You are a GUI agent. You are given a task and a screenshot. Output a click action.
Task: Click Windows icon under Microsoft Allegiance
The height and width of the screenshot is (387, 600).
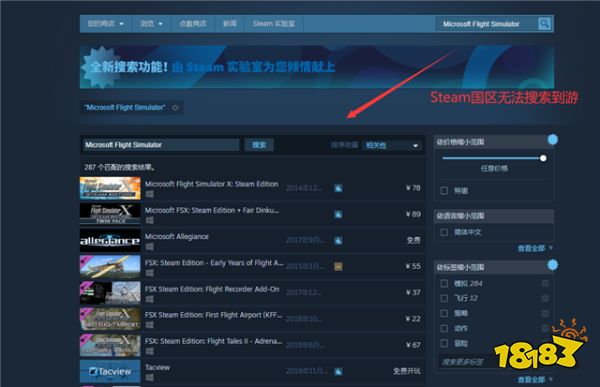click(x=150, y=247)
